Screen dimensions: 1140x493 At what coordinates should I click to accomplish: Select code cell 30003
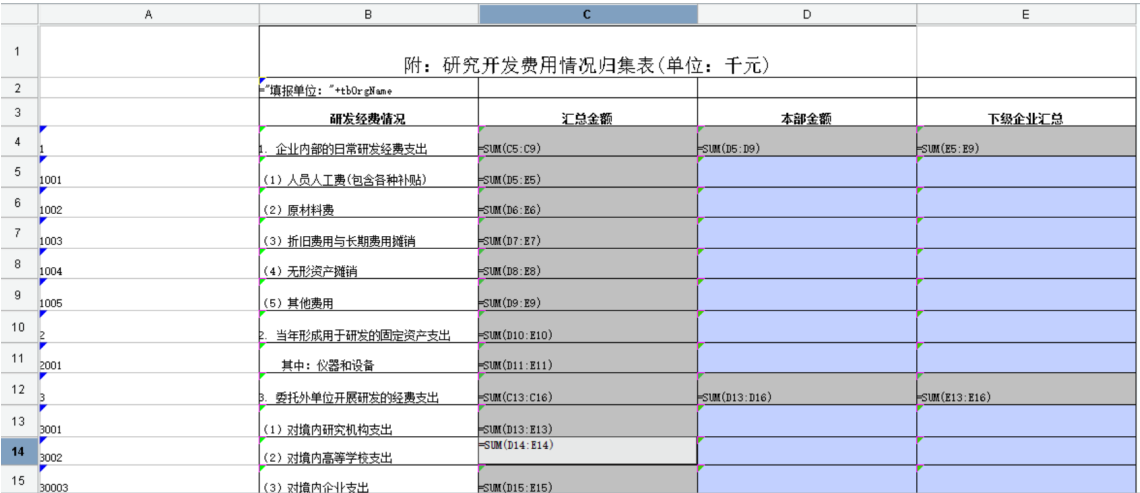click(x=148, y=480)
